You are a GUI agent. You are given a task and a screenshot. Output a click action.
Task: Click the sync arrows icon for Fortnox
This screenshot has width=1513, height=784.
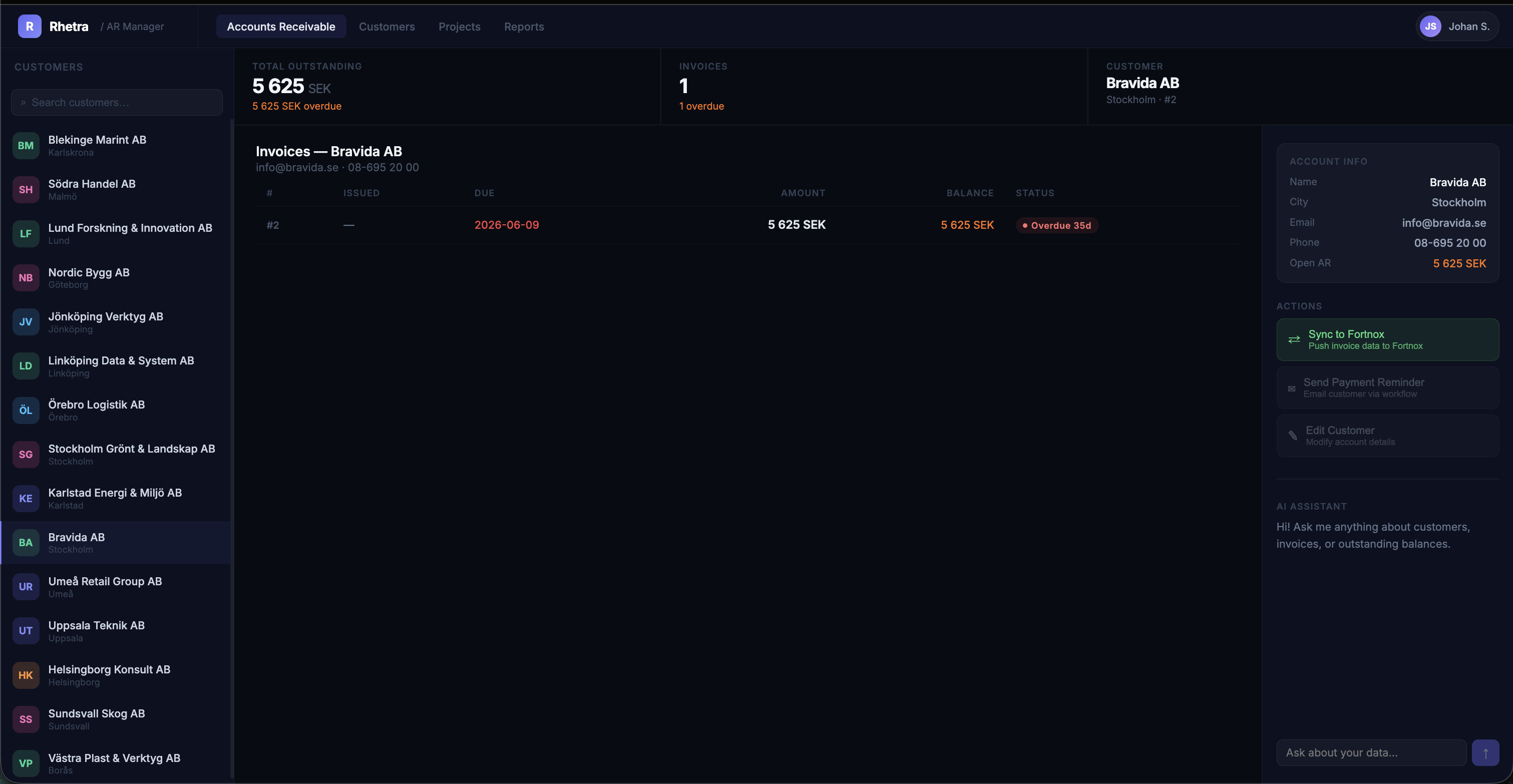pos(1294,339)
